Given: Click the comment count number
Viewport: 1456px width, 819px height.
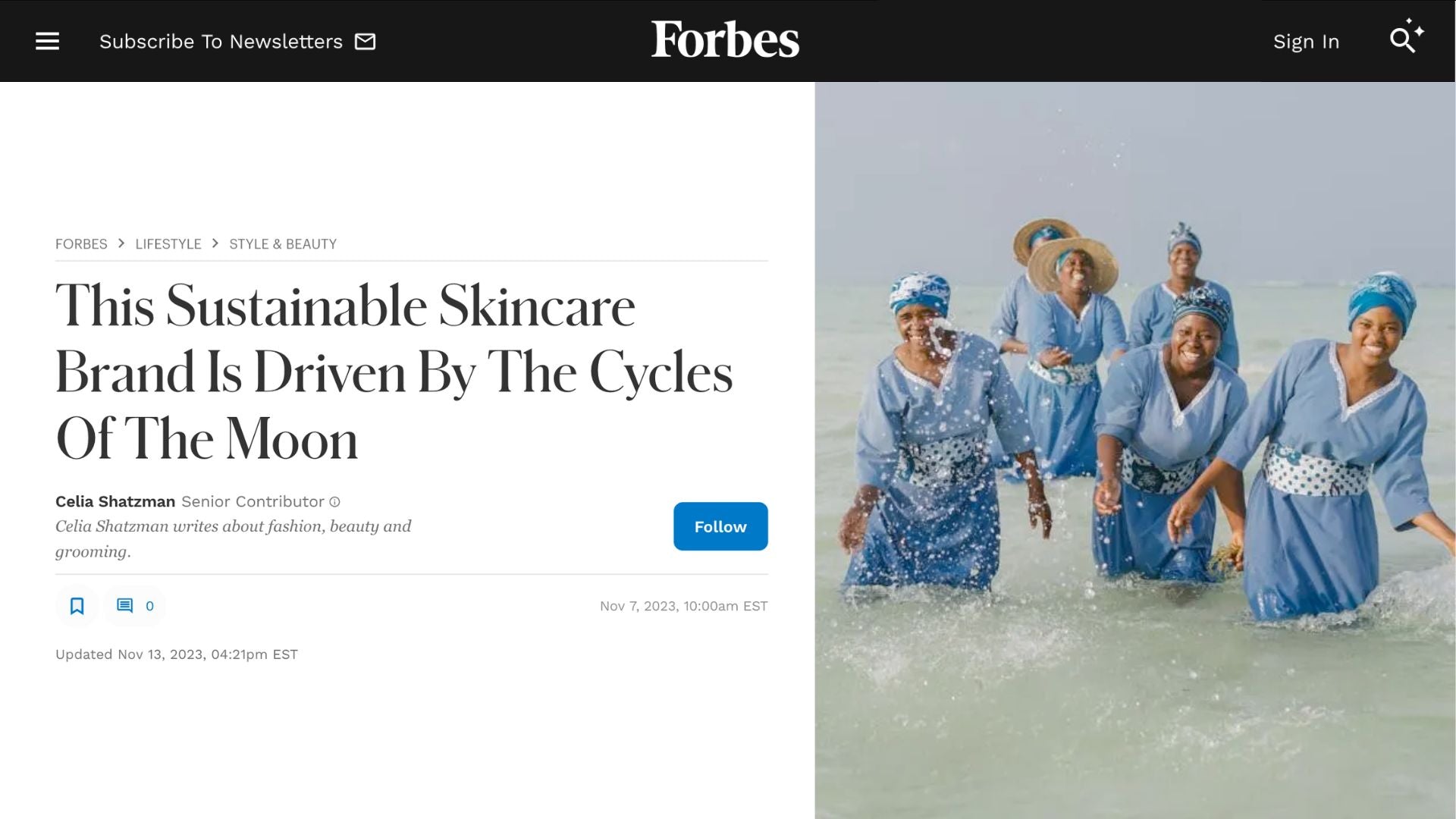Looking at the screenshot, I should pyautogui.click(x=149, y=606).
